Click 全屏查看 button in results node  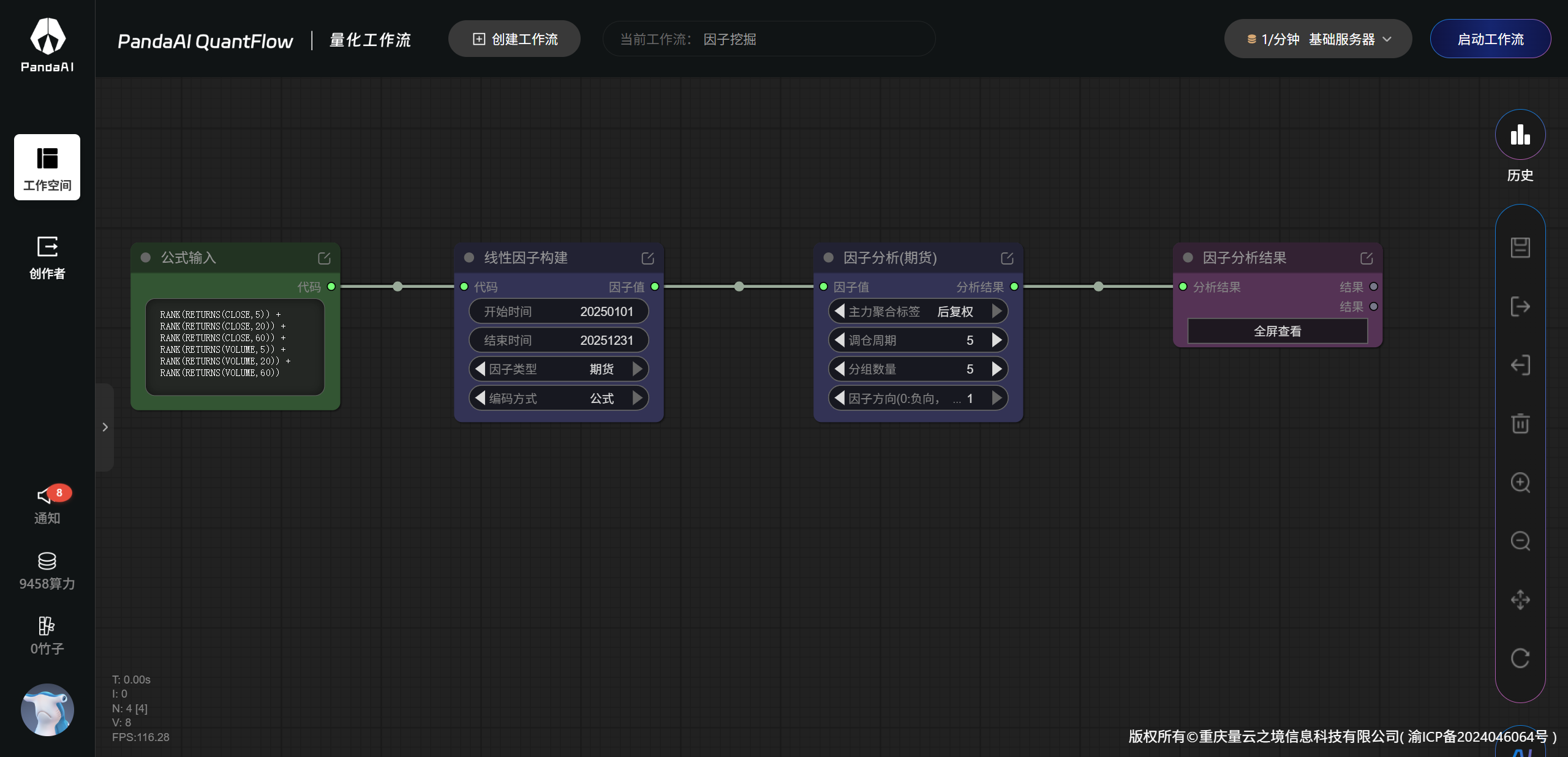point(1278,331)
